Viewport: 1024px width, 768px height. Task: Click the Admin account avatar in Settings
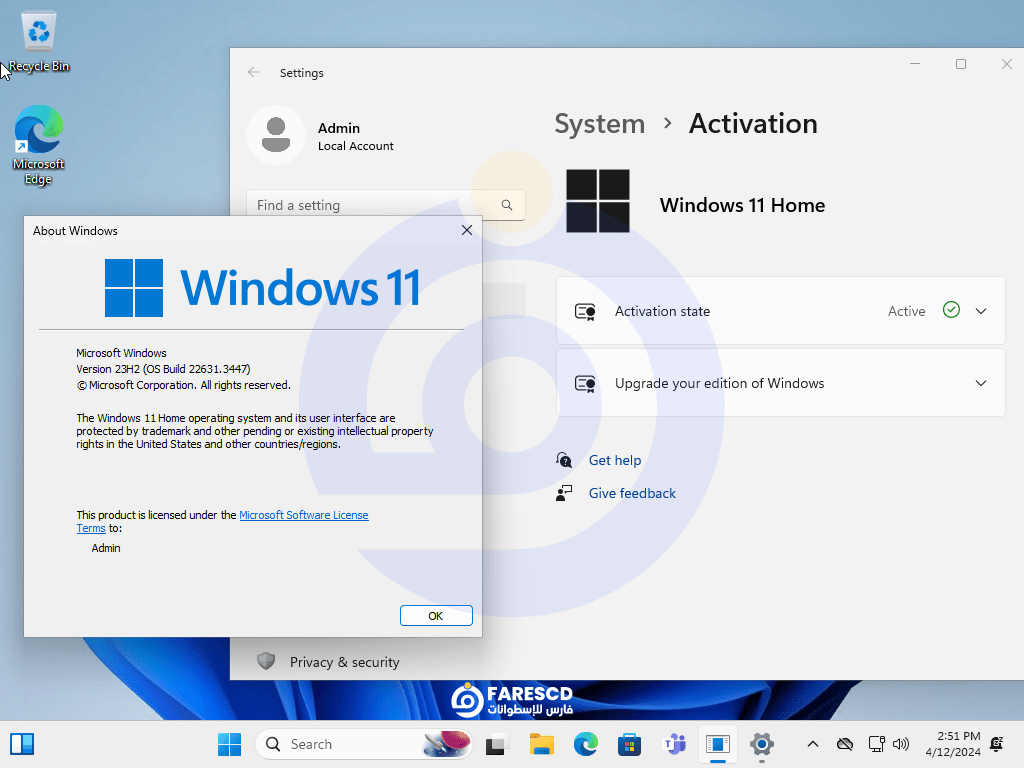276,135
